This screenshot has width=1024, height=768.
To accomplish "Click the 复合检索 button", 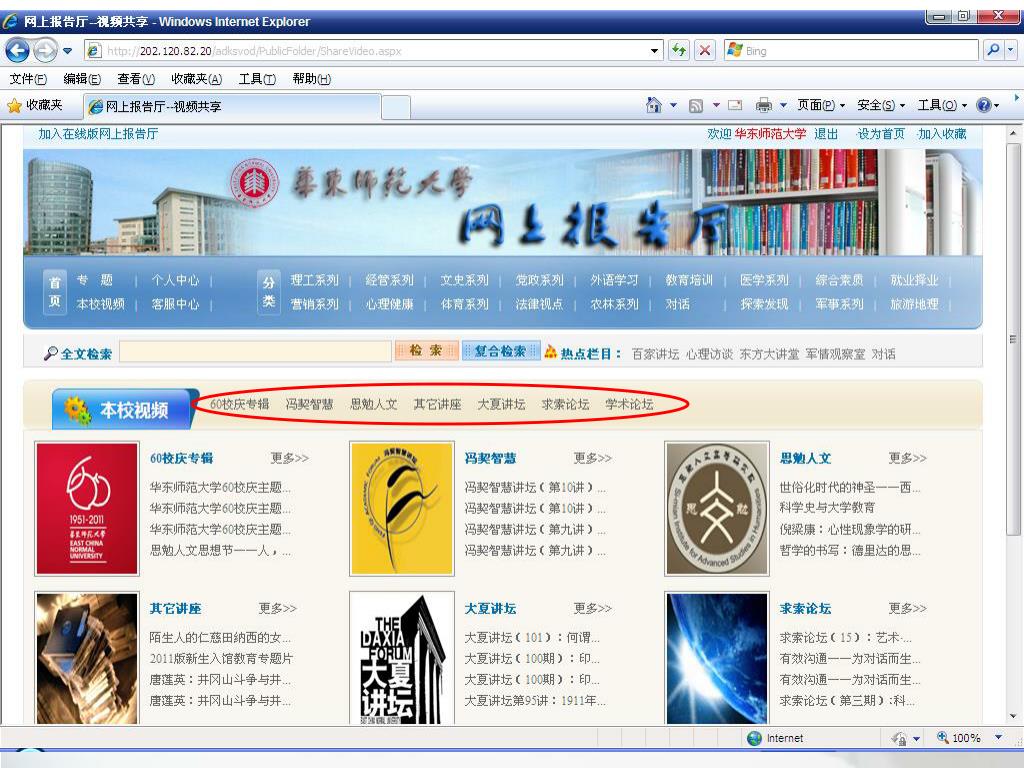I will [x=500, y=351].
